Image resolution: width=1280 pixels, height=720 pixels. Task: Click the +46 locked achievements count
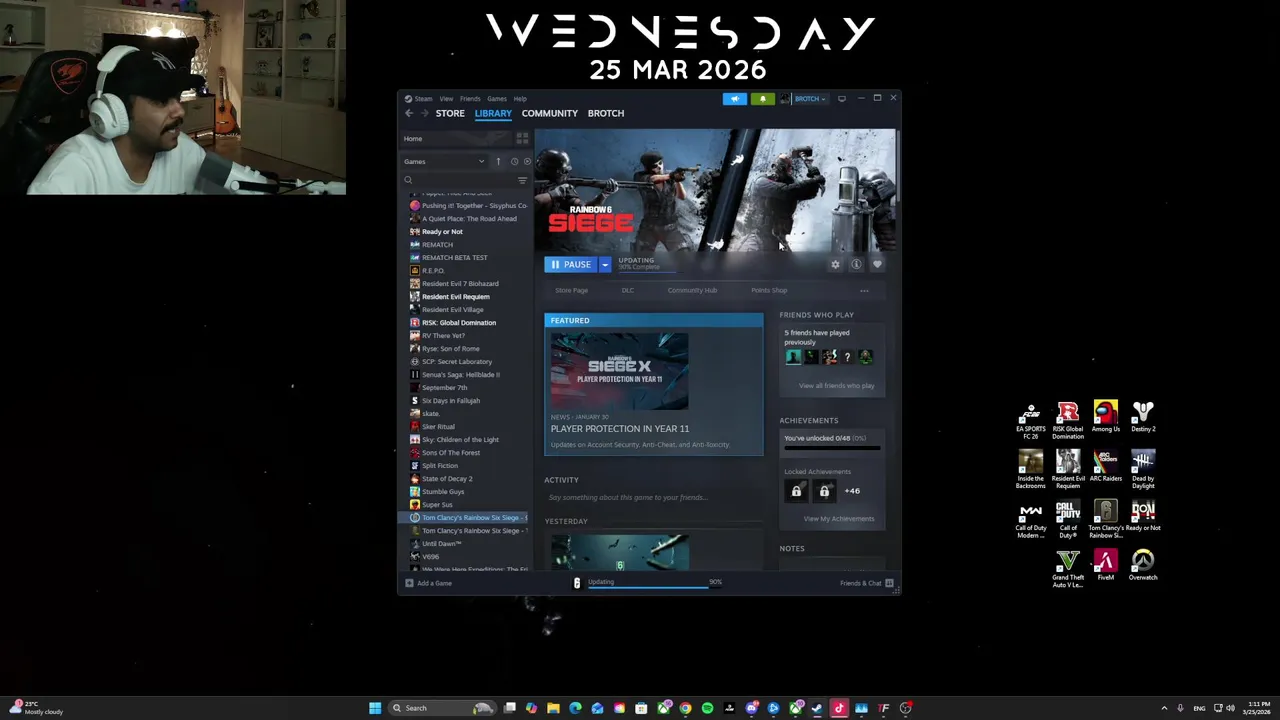(852, 491)
